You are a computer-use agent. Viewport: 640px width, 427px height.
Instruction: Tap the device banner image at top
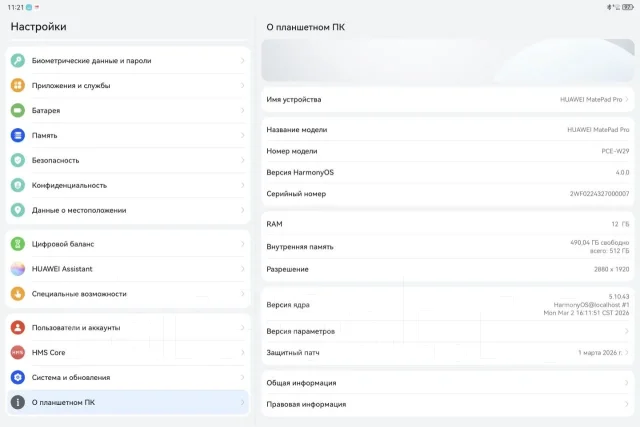point(448,60)
